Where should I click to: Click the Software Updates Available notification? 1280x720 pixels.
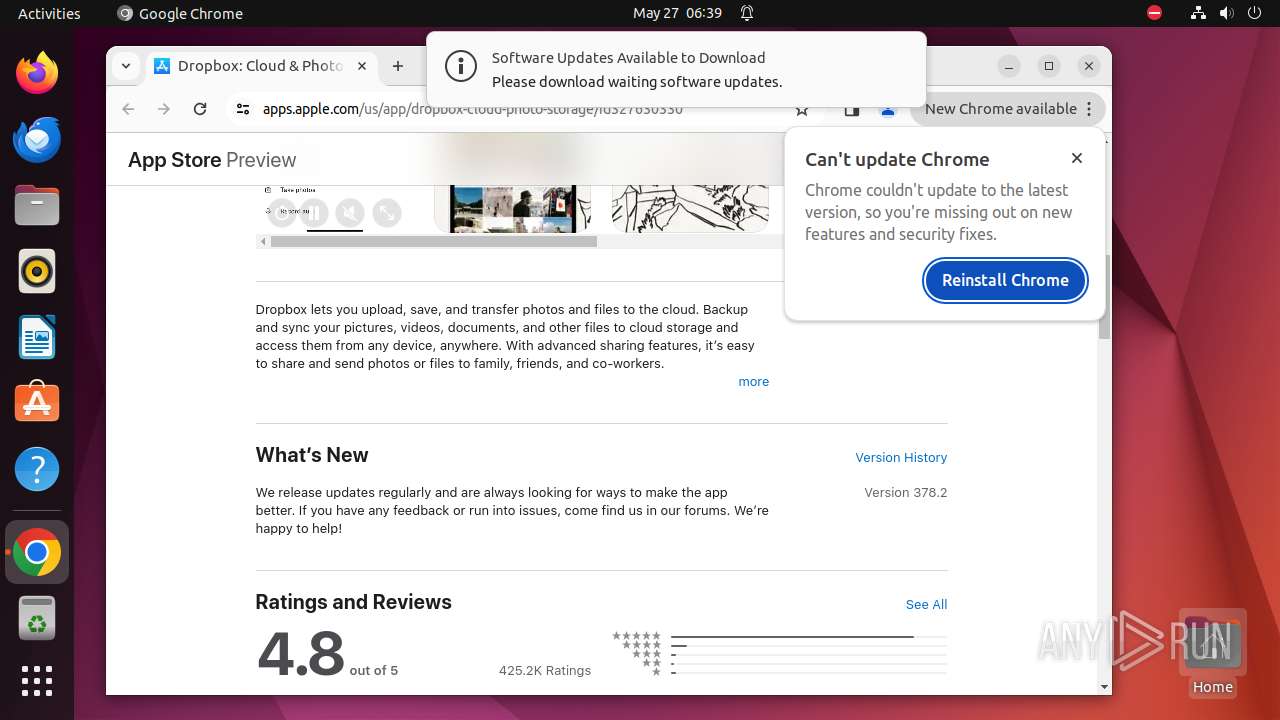point(676,69)
